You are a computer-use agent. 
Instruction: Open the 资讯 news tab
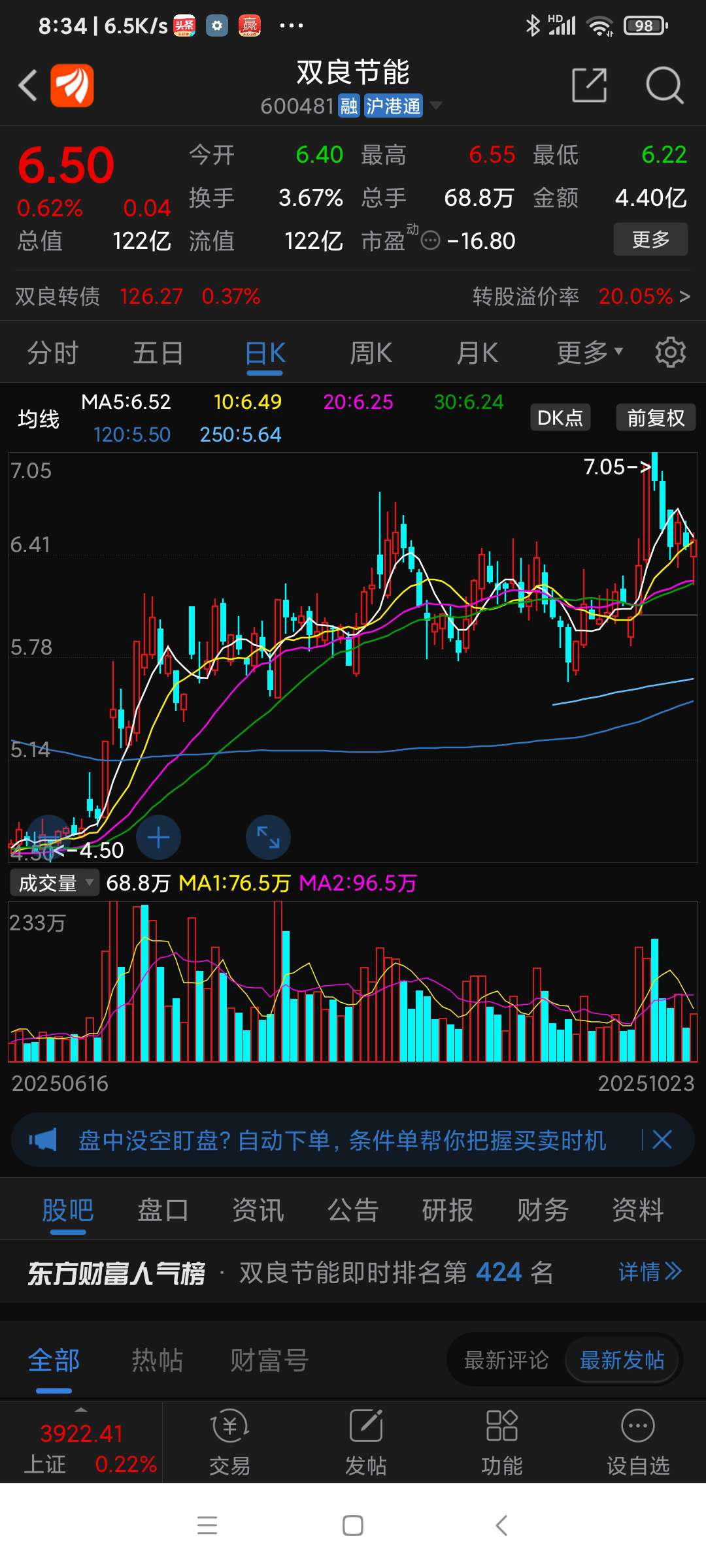point(258,1210)
